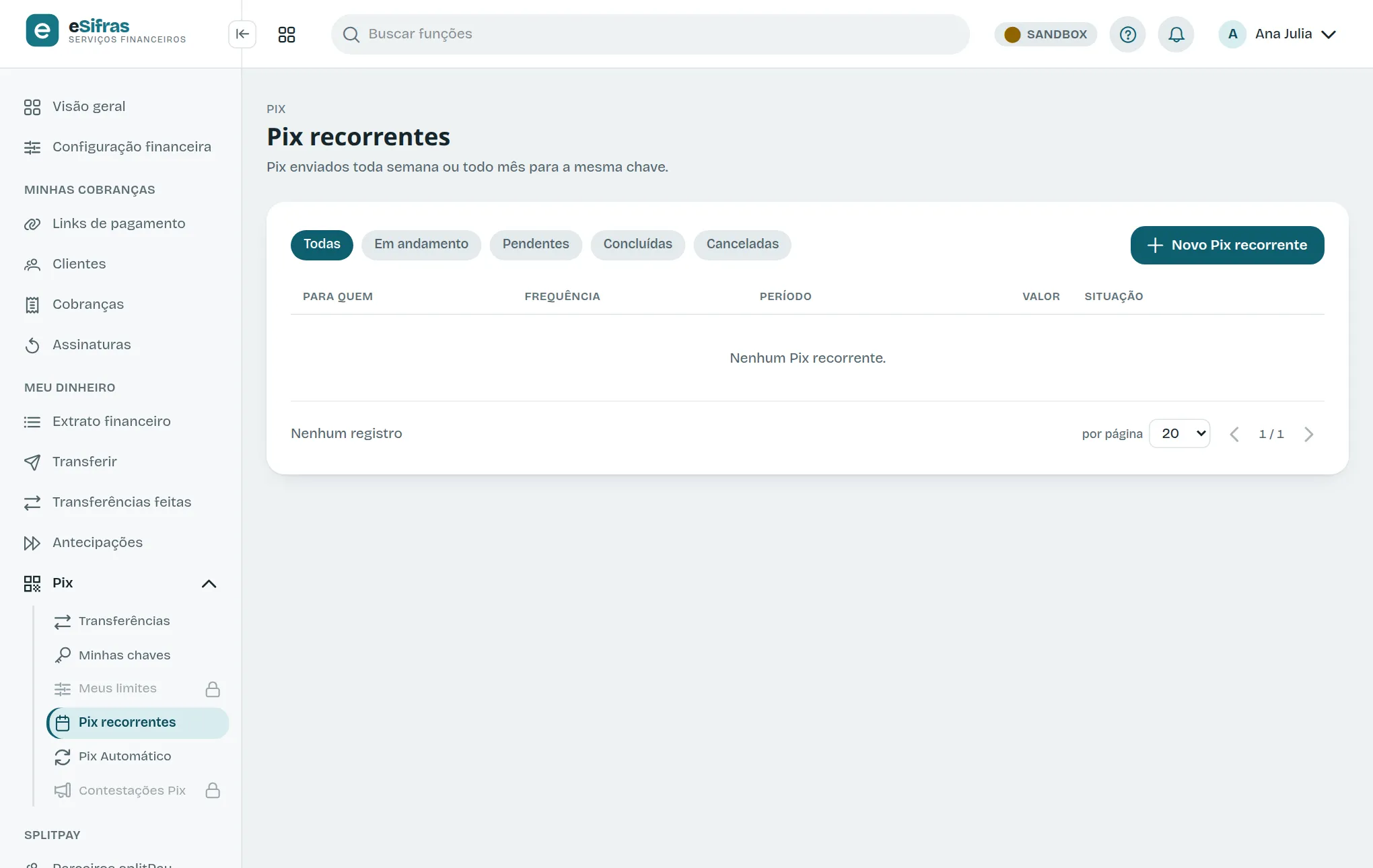The image size is (1373, 868).
Task: Click the FREQUÊNCIA column header
Action: 562,297
